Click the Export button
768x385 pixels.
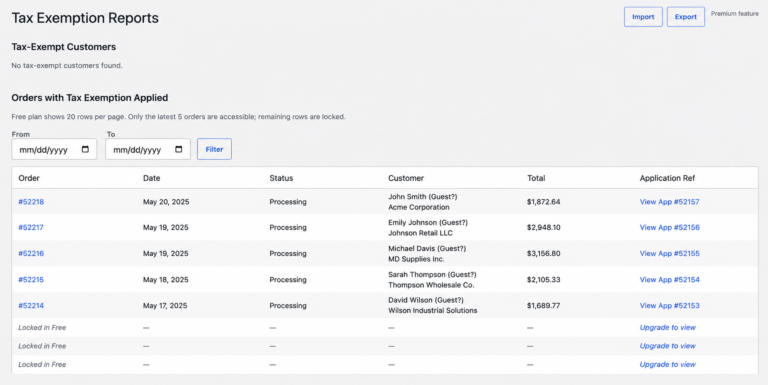[x=685, y=17]
